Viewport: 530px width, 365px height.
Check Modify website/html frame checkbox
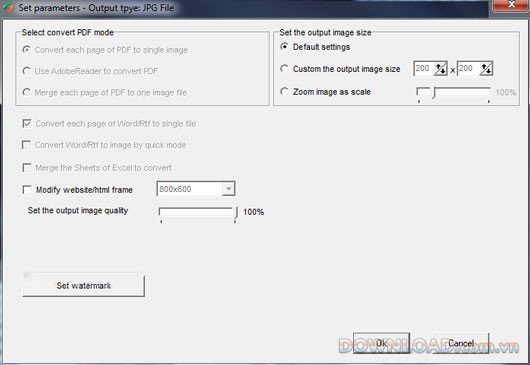pos(27,189)
